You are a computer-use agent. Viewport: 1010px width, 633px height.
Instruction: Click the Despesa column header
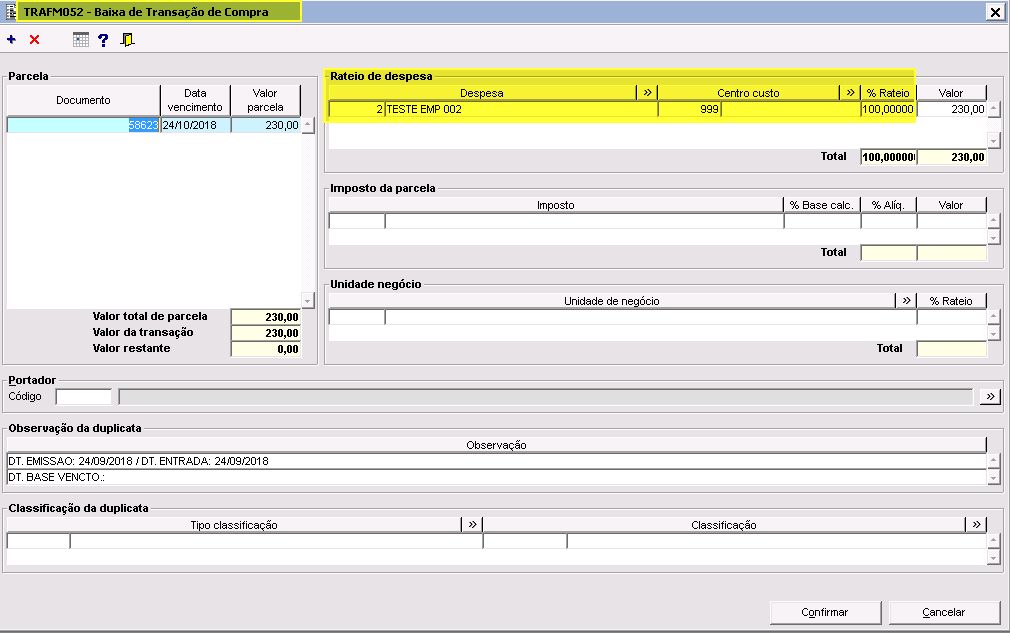[x=482, y=93]
